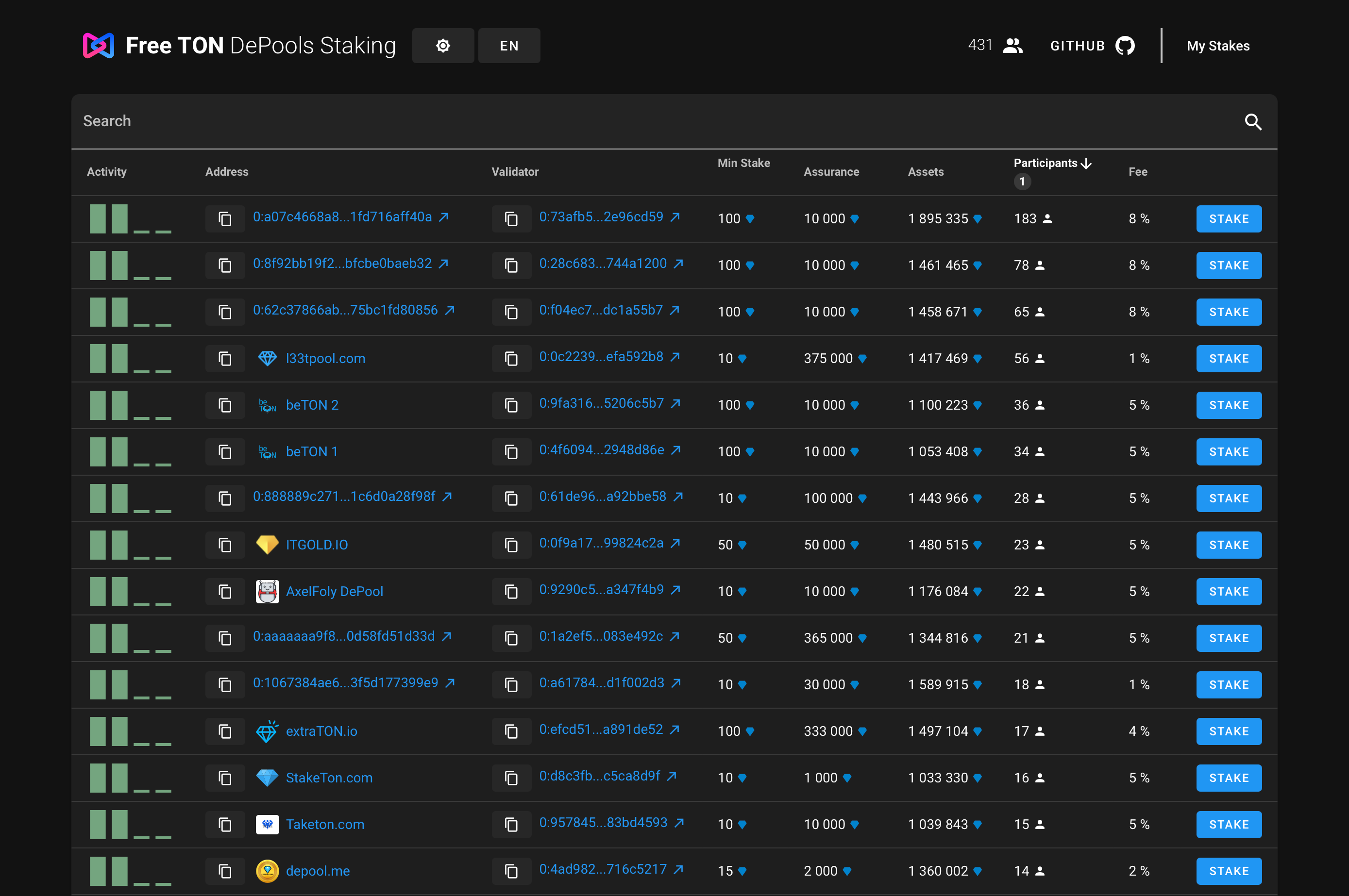1349x896 pixels.
Task: Stake in pool 0:a07c4668a8...1fd716aff40a
Action: pyautogui.click(x=1229, y=219)
